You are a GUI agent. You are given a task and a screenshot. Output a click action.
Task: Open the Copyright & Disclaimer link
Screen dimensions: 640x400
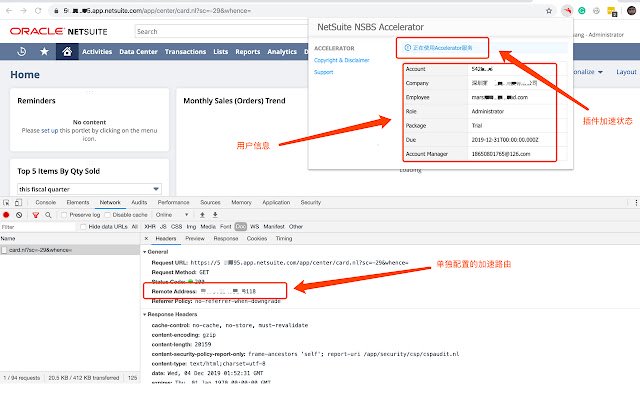point(342,60)
